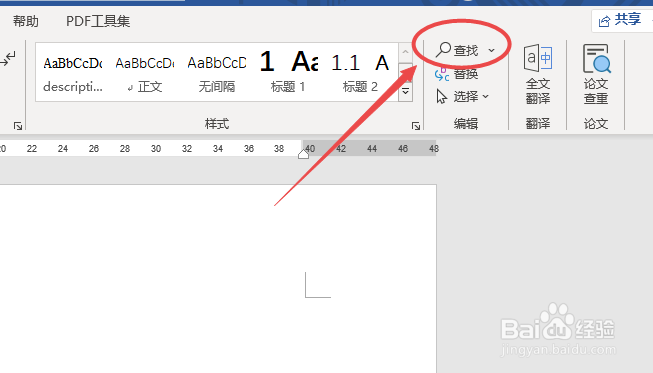The image size is (653, 373).
Task: Apply the 正文 body style
Action: click(145, 72)
